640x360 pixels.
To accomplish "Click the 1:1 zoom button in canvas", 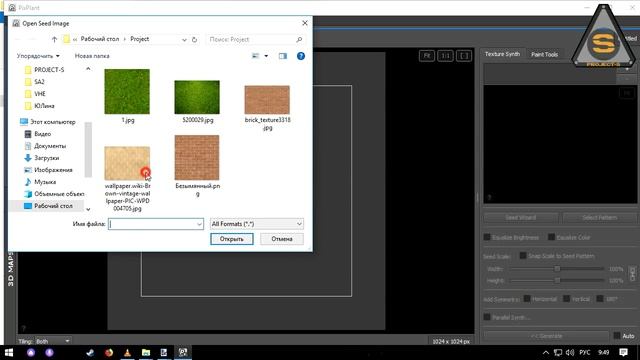I will point(445,56).
